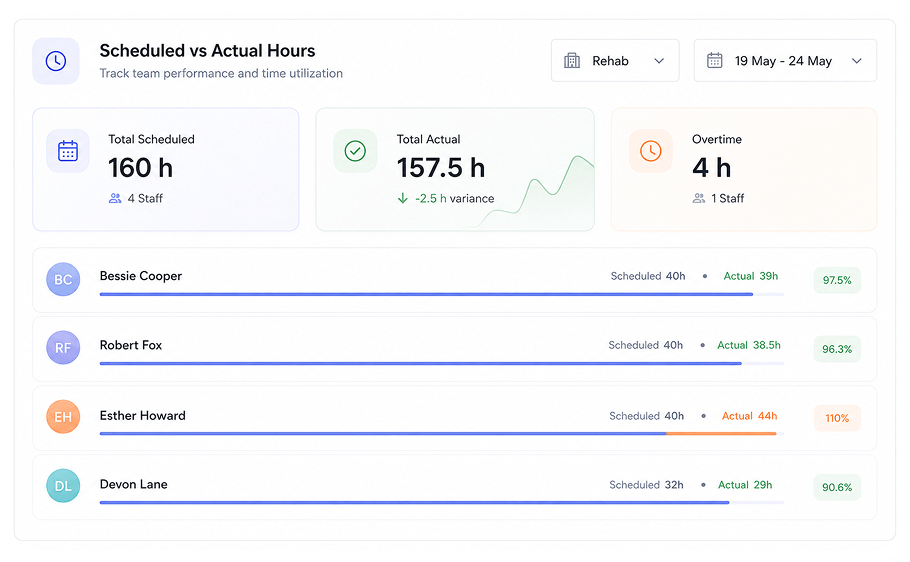Click the DL avatar for Devon Lane
The height and width of the screenshot is (562, 910).
tap(63, 486)
